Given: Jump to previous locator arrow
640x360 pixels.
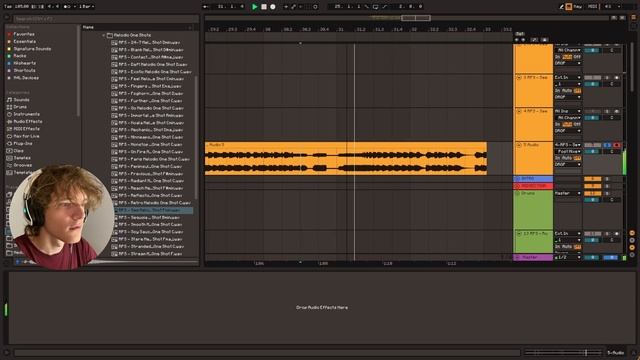Looking at the screenshot, I should pyautogui.click(x=516, y=40).
